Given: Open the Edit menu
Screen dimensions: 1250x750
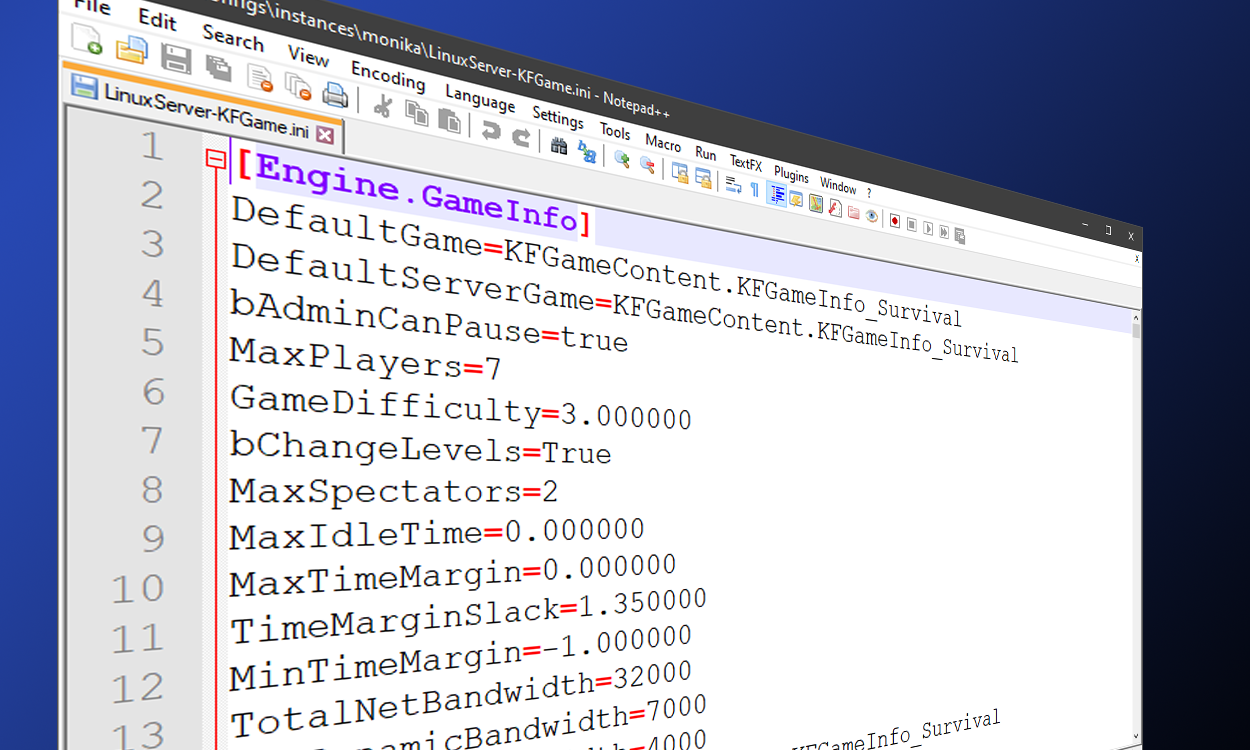Looking at the screenshot, I should 157,20.
